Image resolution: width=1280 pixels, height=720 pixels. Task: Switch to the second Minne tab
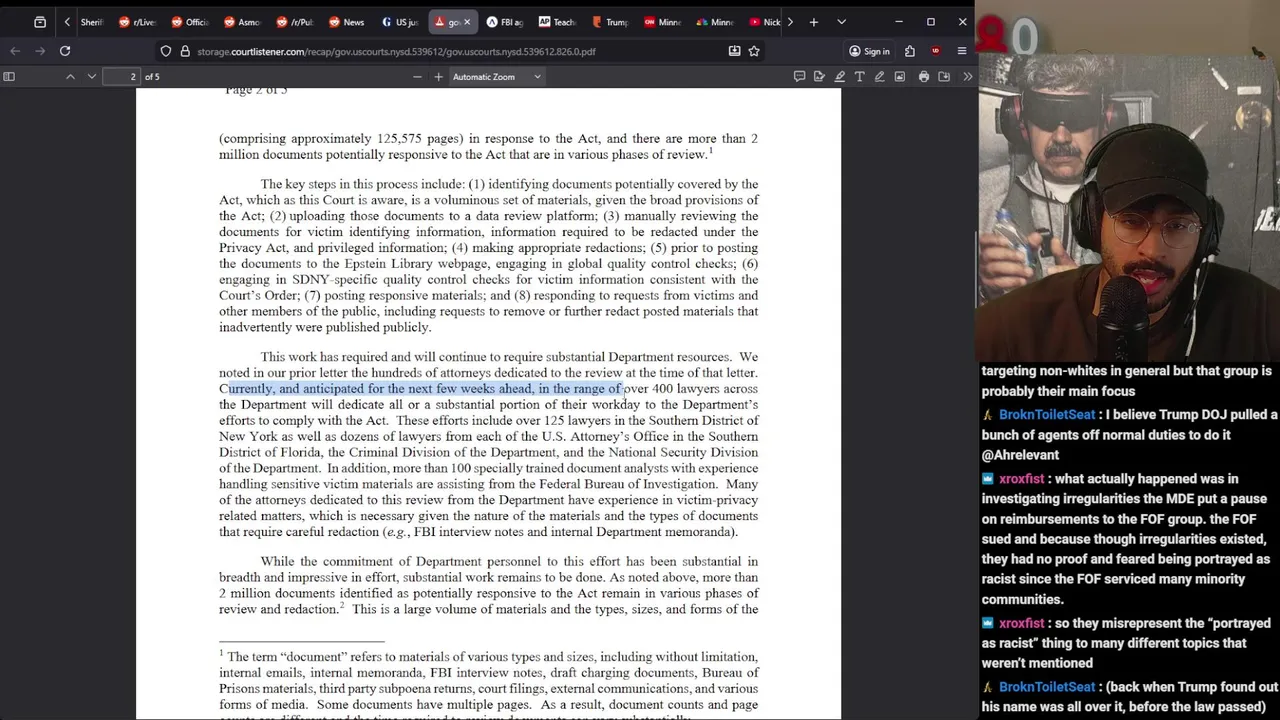(713, 22)
